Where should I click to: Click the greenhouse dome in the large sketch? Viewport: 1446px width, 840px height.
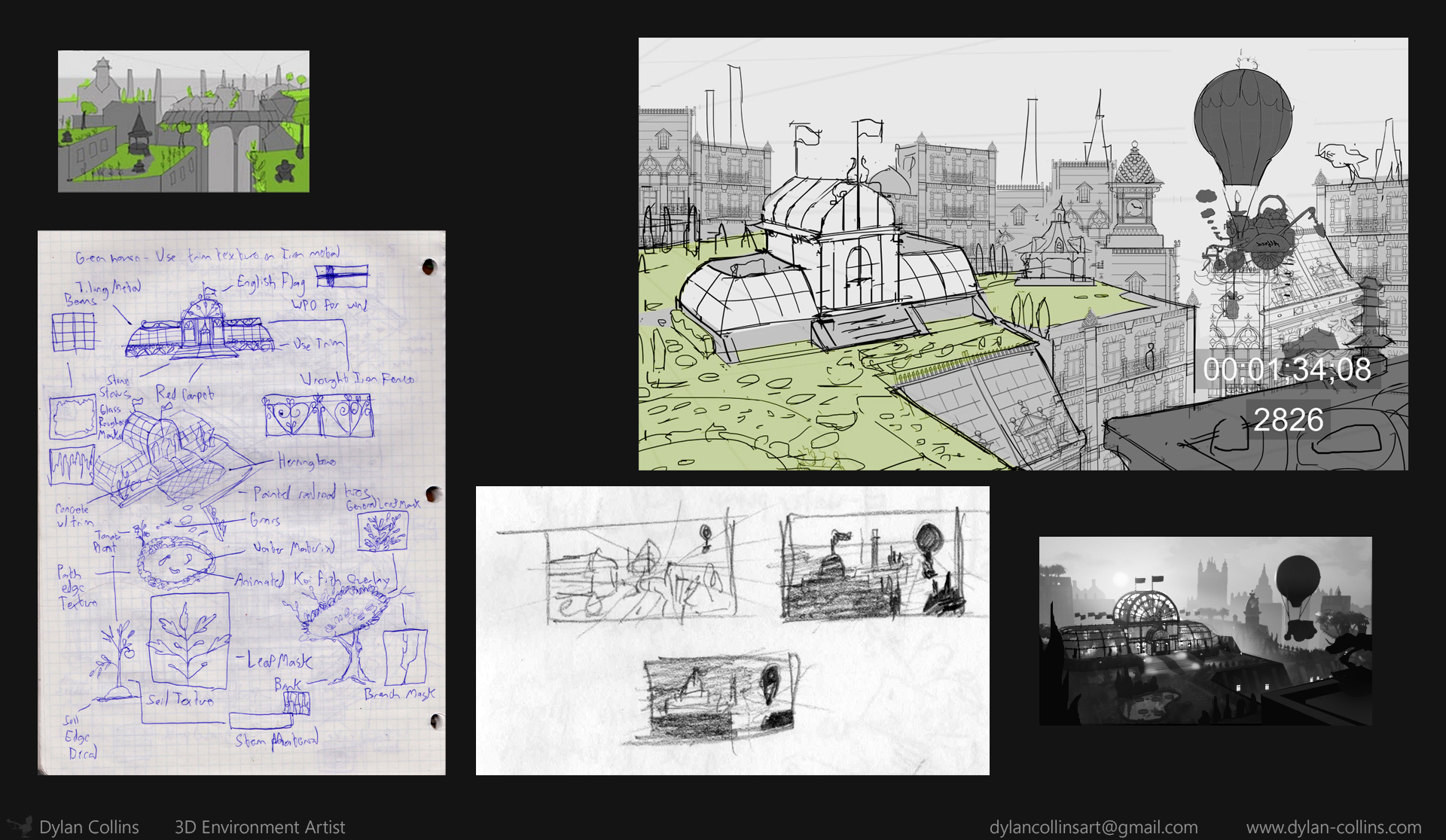(828, 203)
